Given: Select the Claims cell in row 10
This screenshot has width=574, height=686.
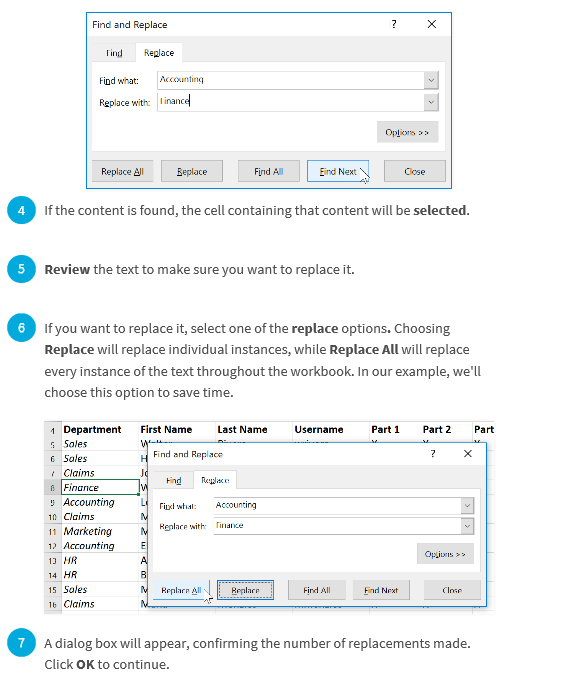Looking at the screenshot, I should [x=100, y=516].
